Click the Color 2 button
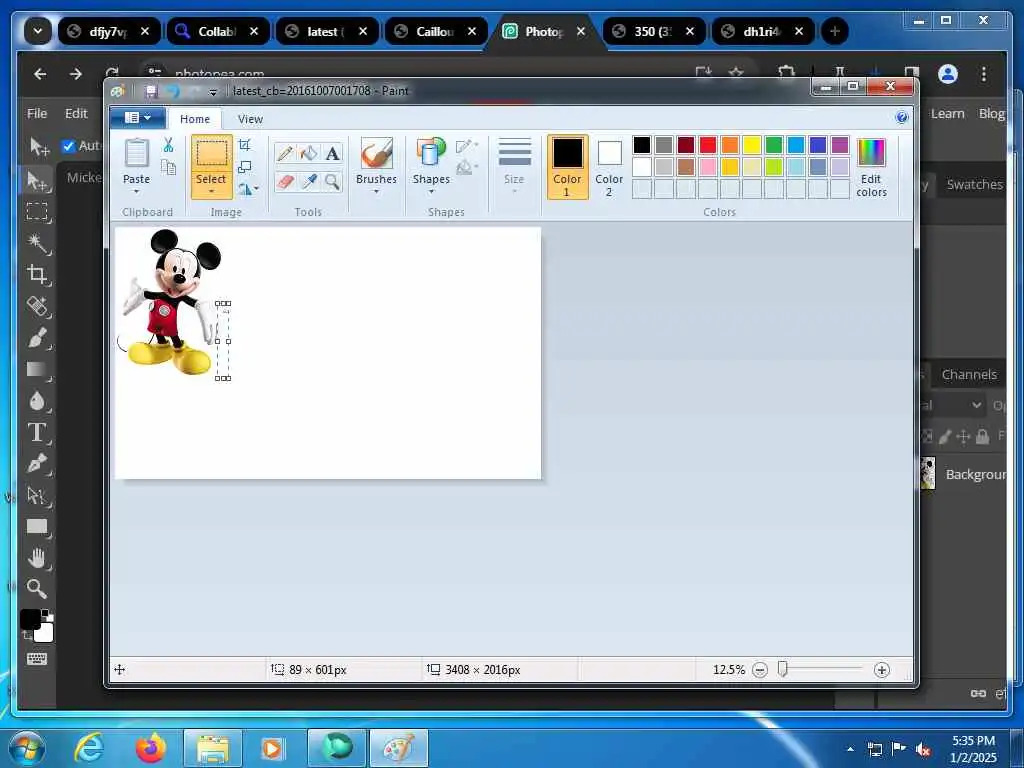The width and height of the screenshot is (1024, 768). (609, 167)
